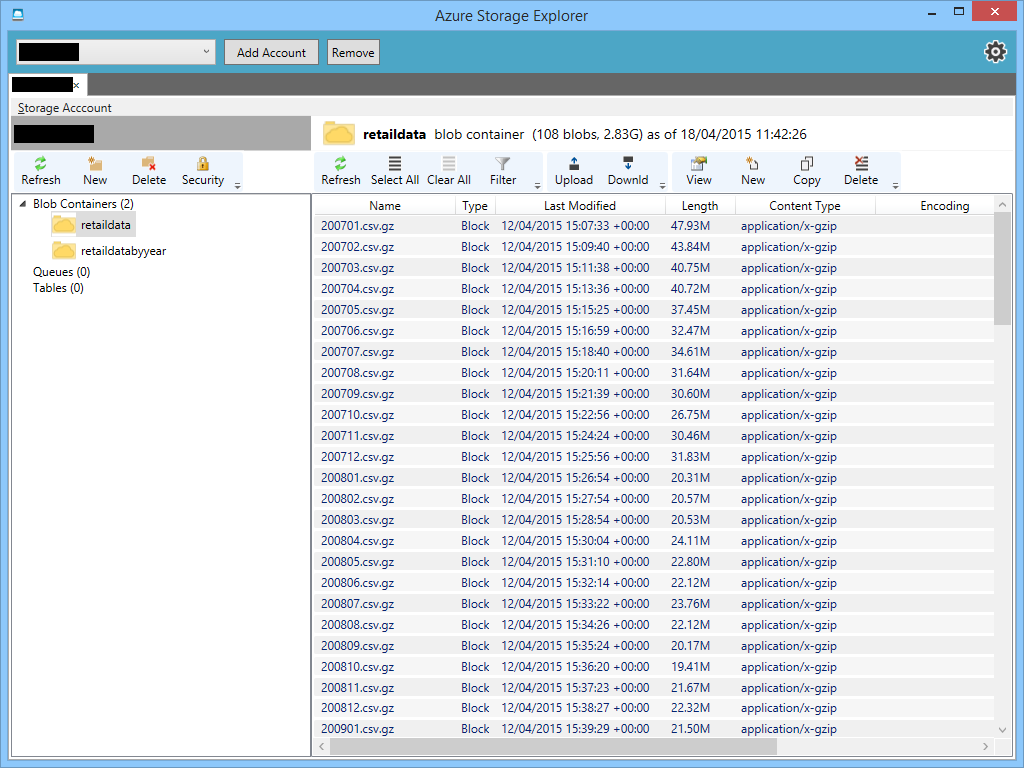Click the vertical scrollbar down arrow
The image size is (1024, 768).
[x=1002, y=730]
